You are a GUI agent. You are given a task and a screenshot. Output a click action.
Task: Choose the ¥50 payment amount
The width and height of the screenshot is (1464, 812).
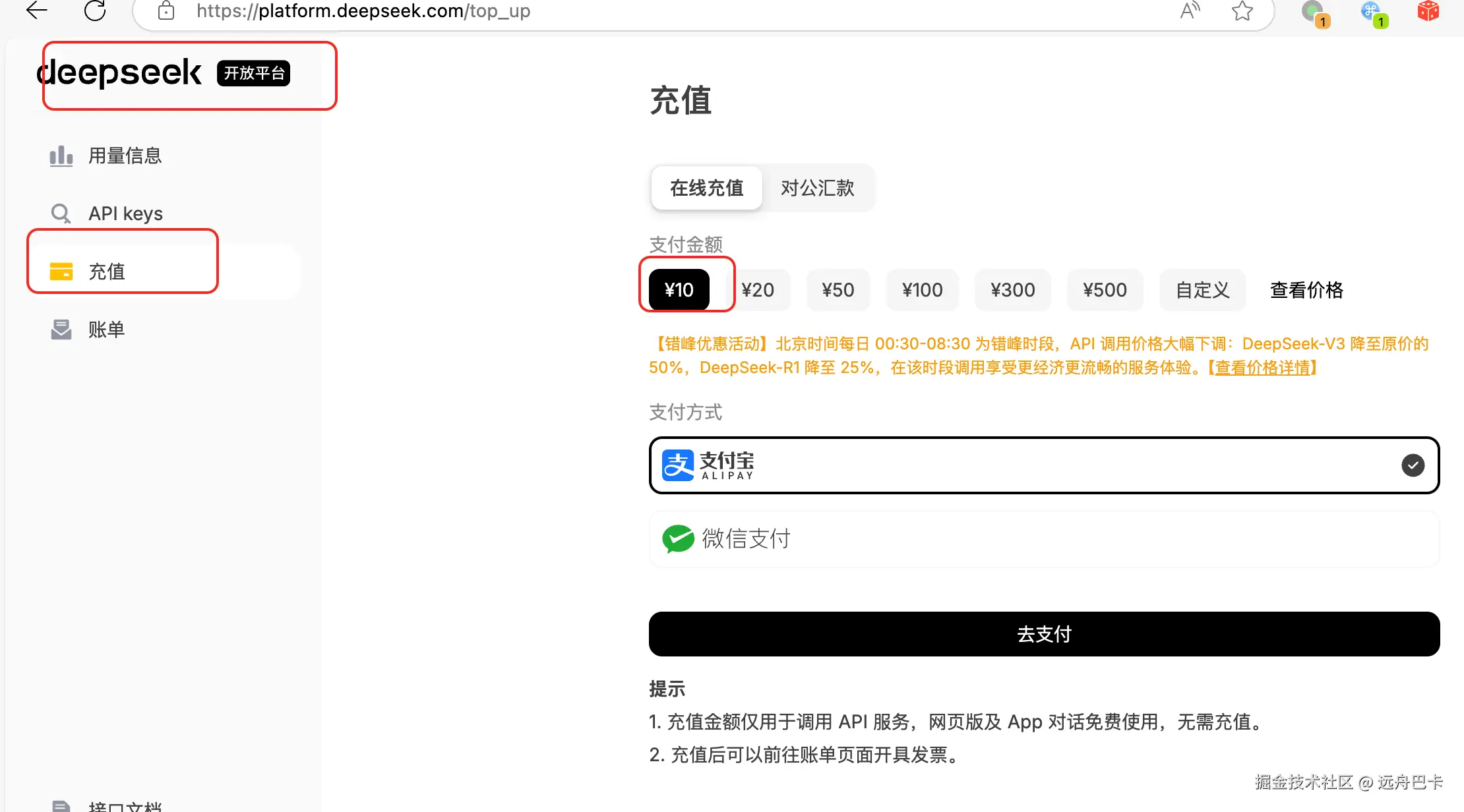point(838,290)
